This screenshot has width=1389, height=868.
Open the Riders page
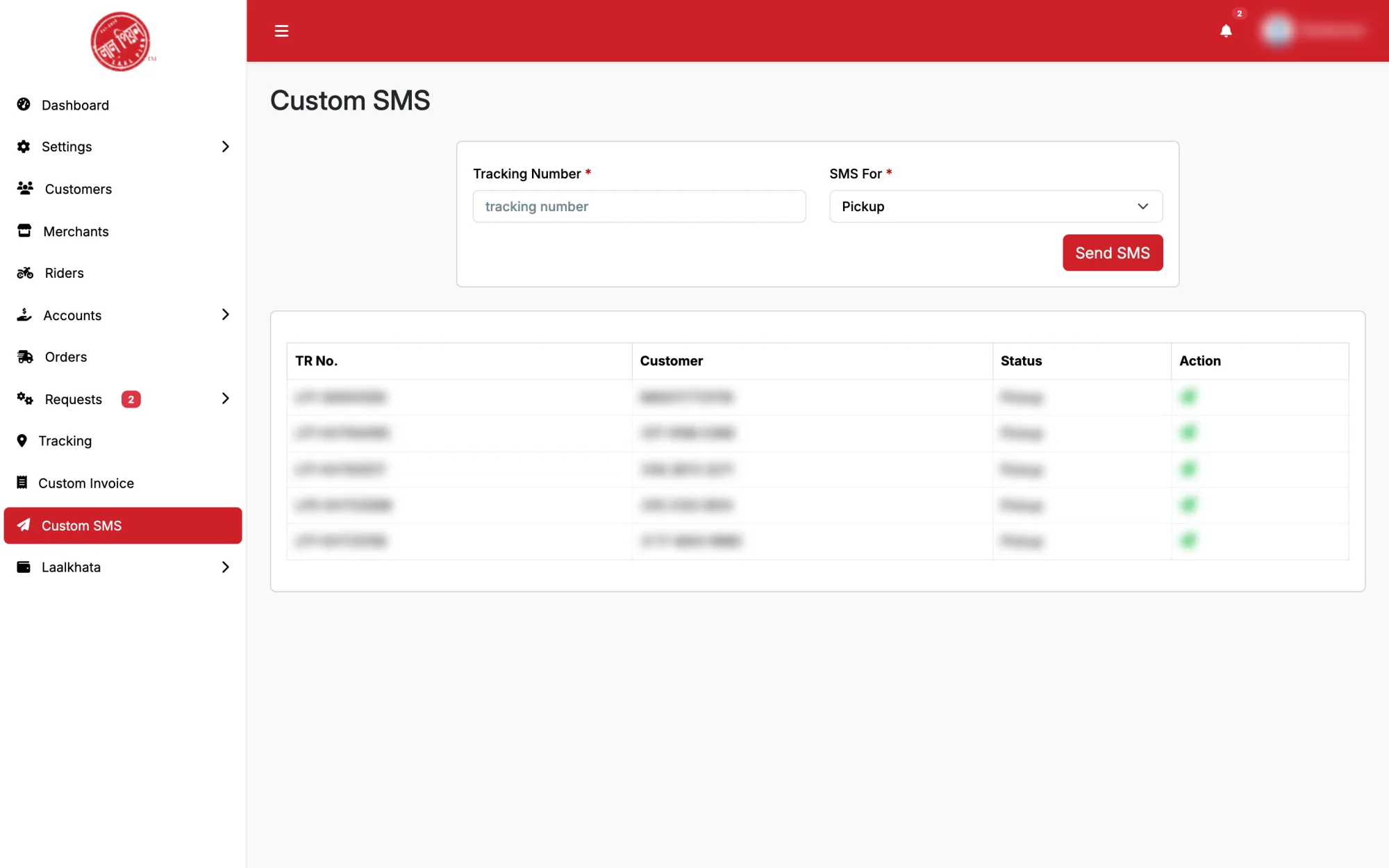coord(123,273)
